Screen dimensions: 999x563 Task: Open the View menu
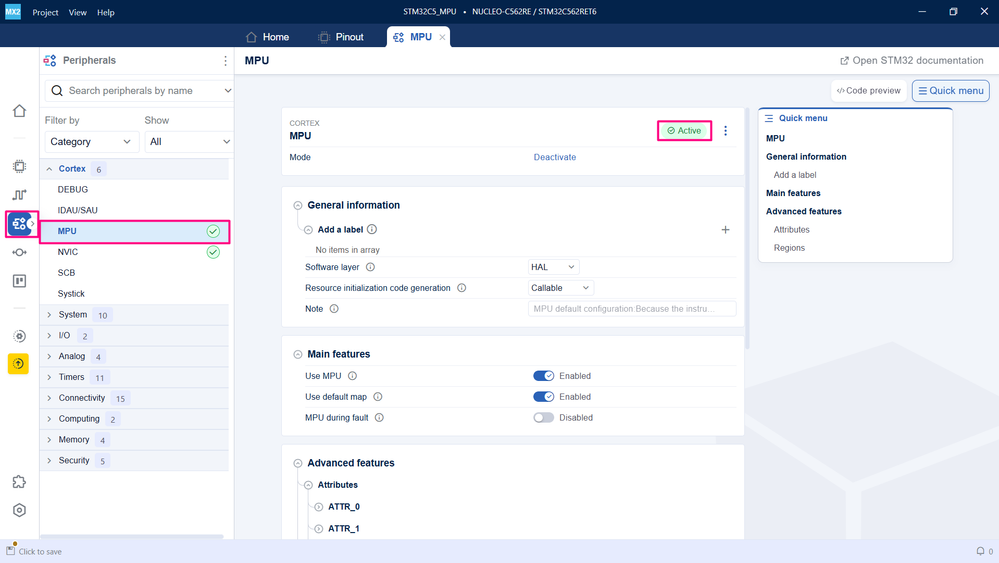click(x=78, y=12)
